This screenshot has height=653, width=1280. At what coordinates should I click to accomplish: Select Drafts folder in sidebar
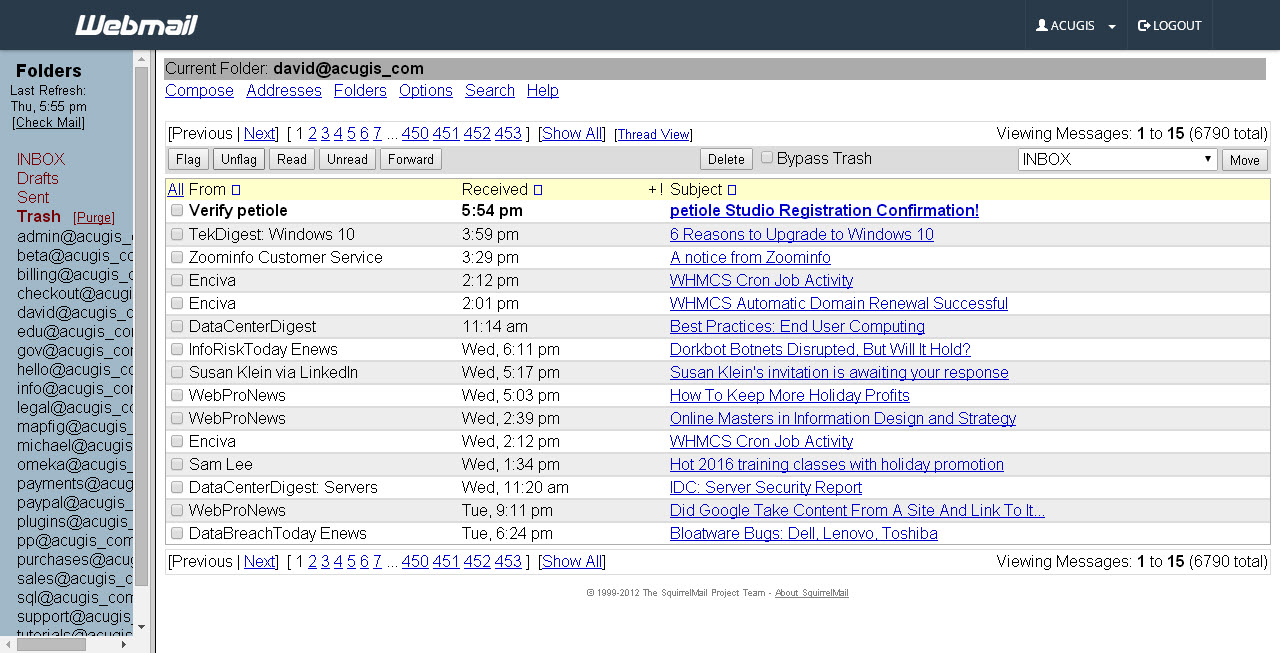point(38,179)
